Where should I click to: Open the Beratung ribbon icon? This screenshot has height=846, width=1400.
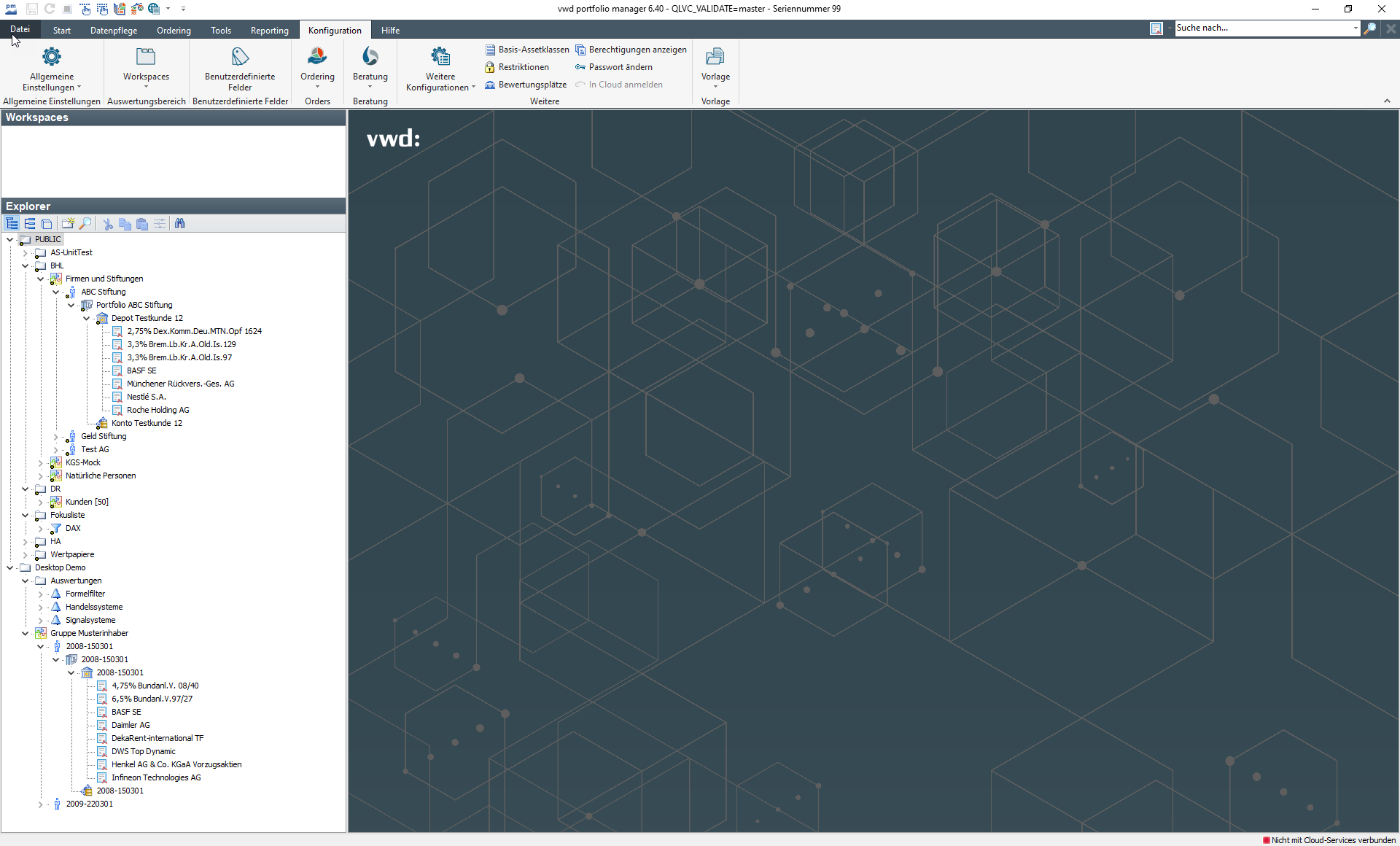(370, 57)
